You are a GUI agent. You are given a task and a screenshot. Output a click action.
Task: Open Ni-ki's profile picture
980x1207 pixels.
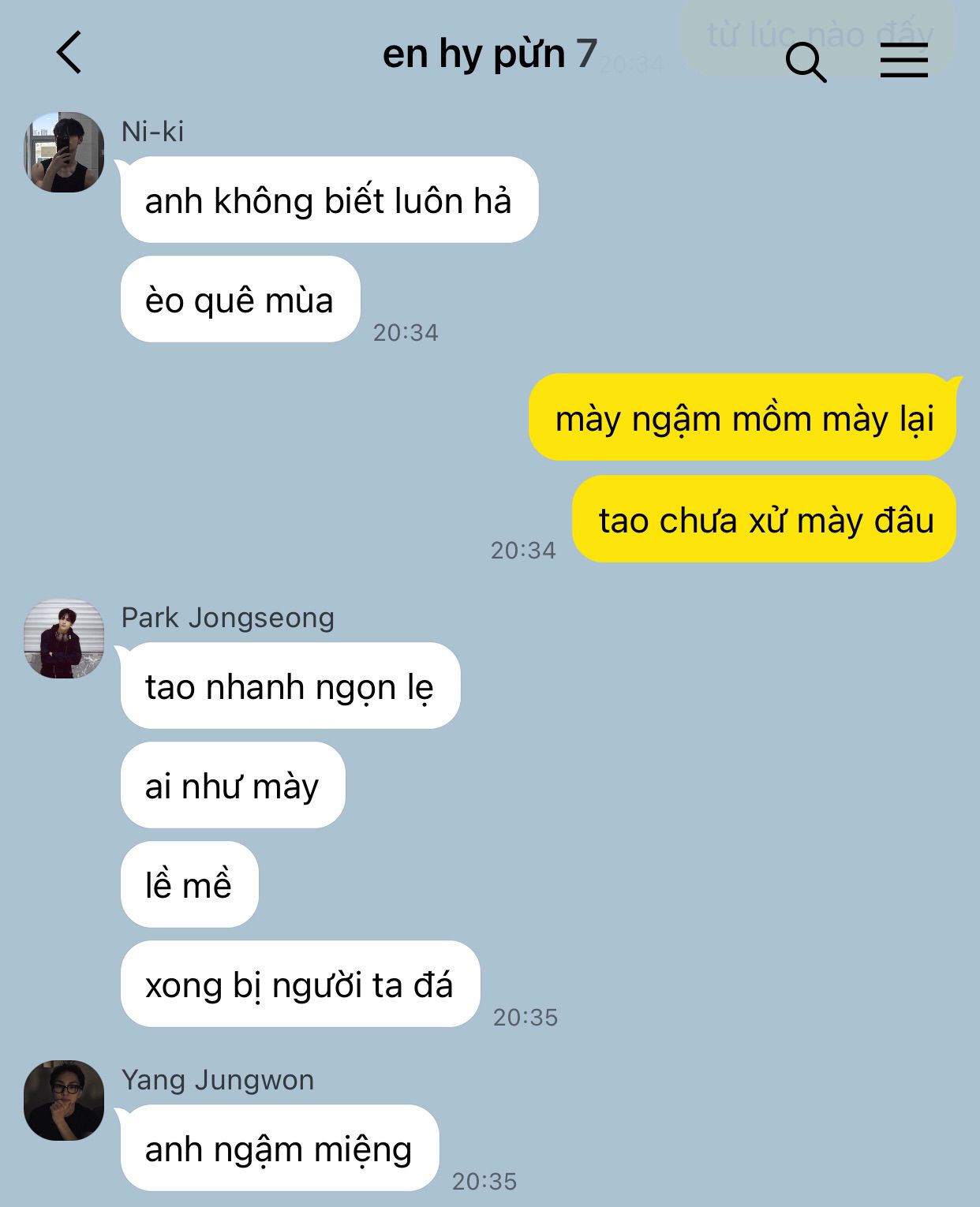pos(64,152)
